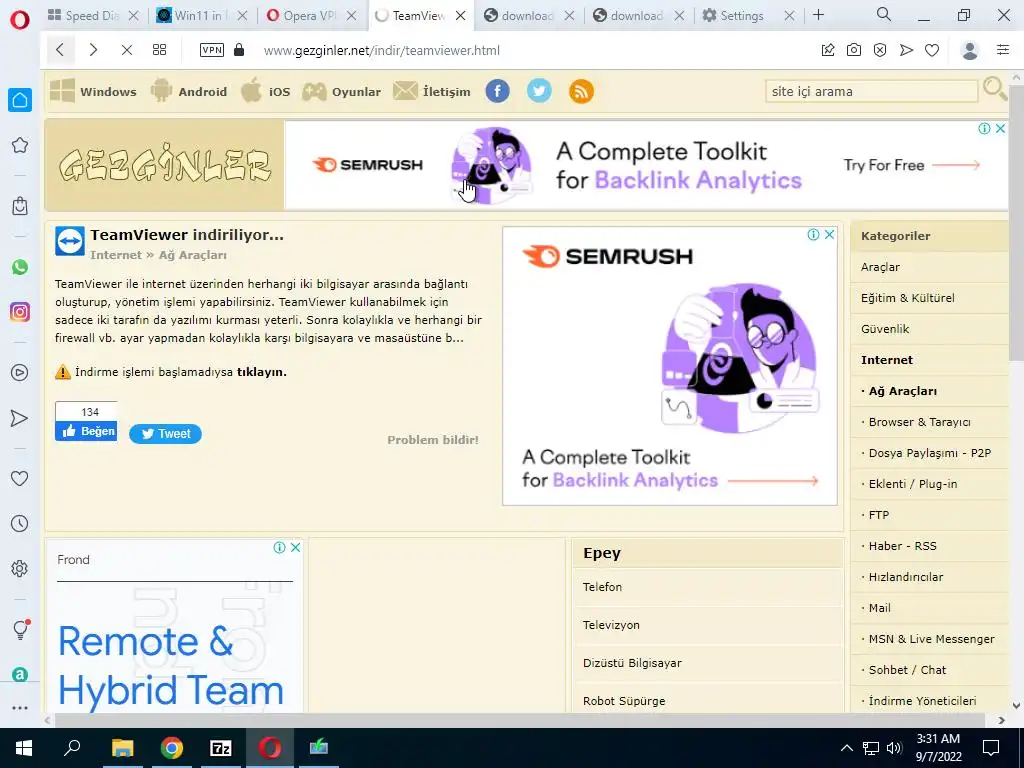Click tıklayın to restart download

coord(261,372)
